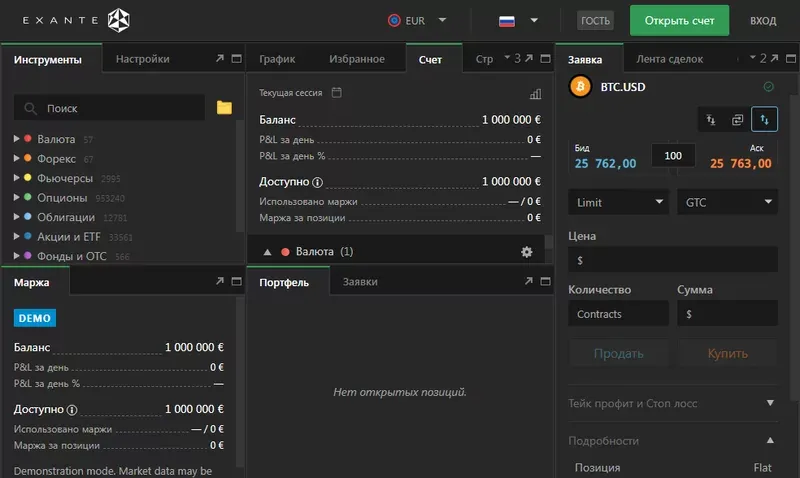
Task: Switch to the Заявки tab
Action: click(x=360, y=282)
